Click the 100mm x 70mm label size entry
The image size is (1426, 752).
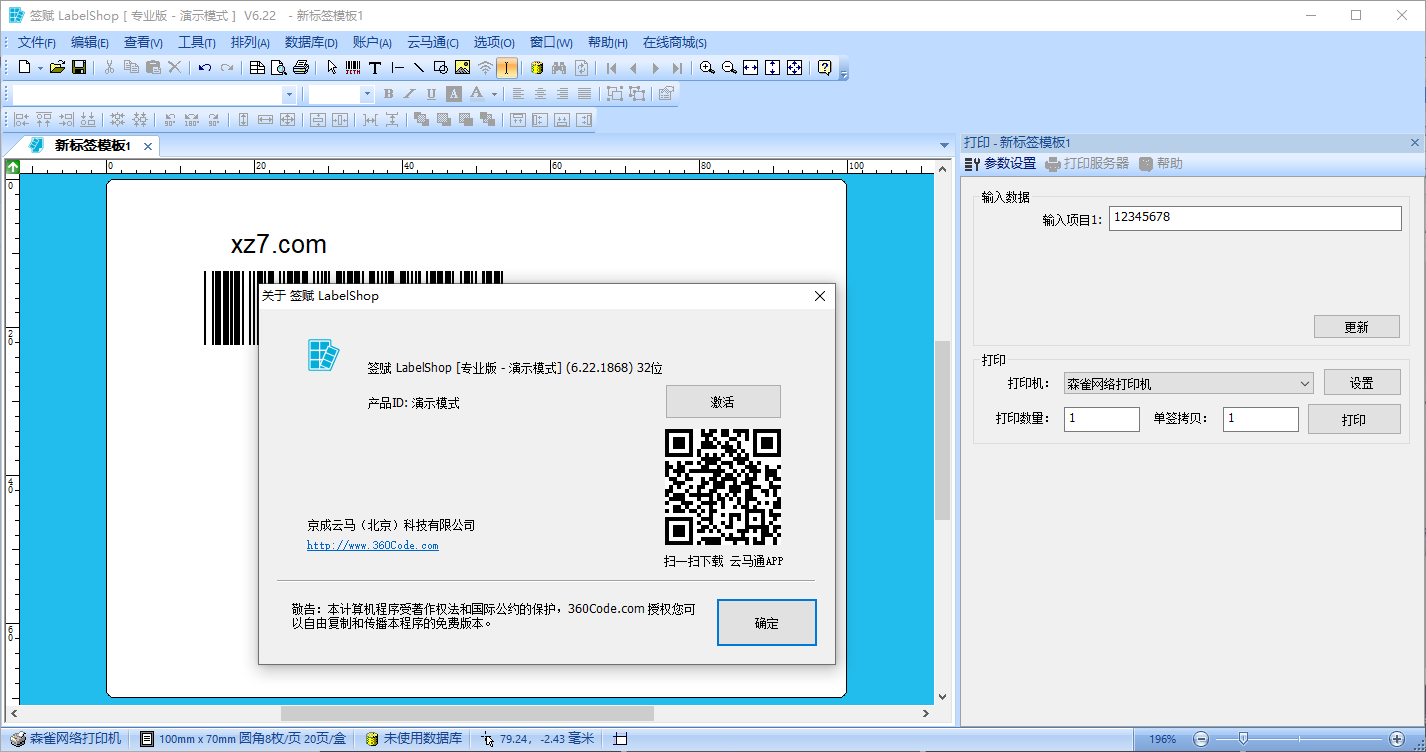[244, 739]
